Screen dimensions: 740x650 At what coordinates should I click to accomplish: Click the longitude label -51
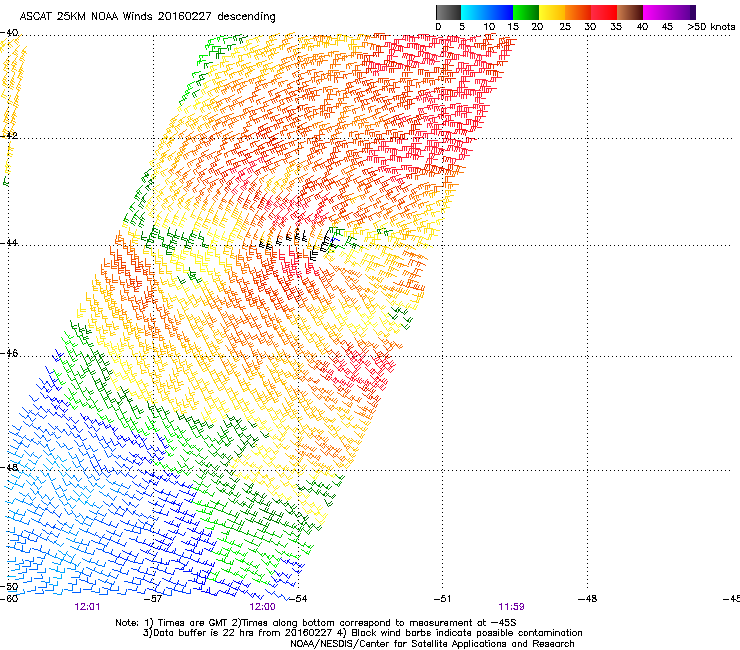point(442,599)
